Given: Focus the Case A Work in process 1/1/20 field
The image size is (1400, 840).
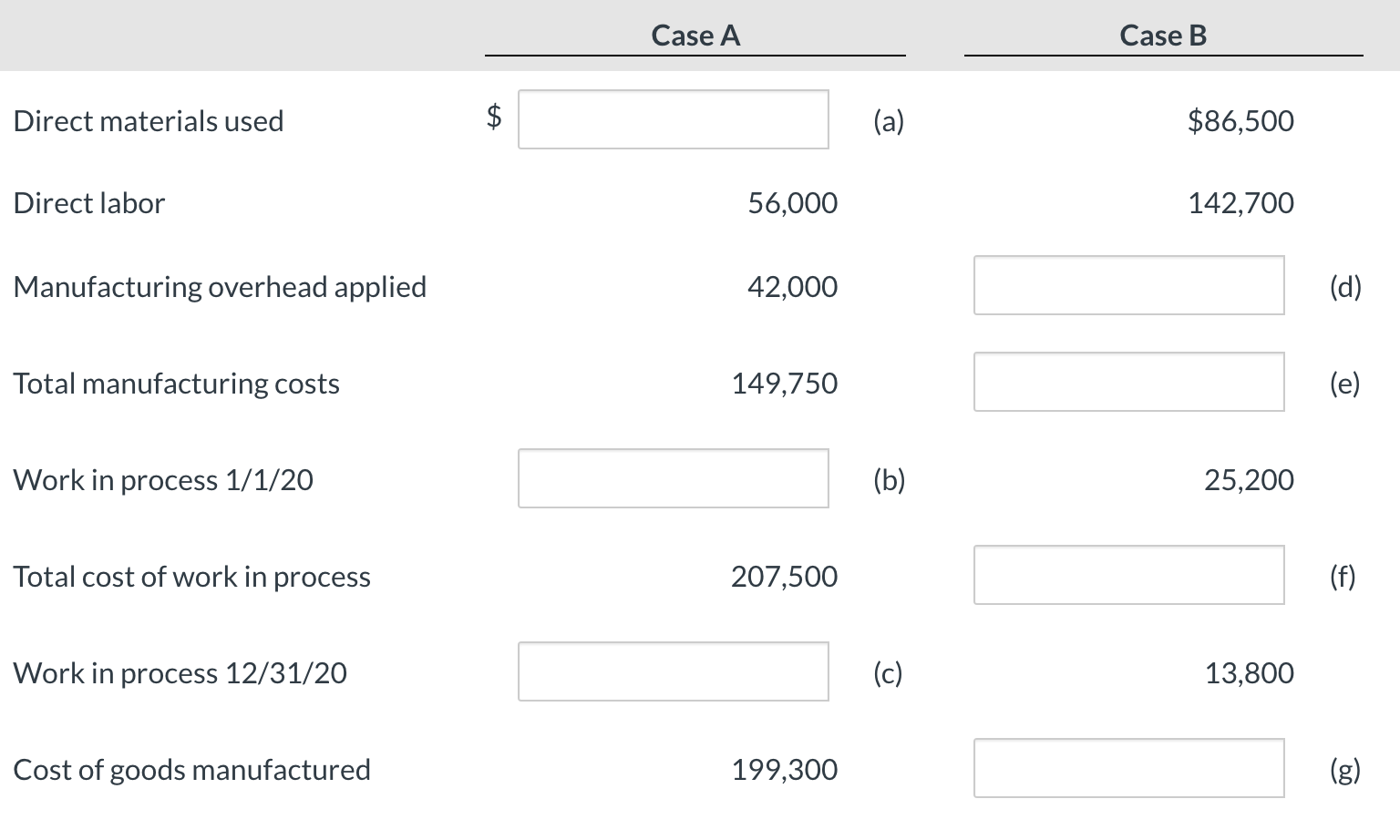Looking at the screenshot, I should point(673,478).
